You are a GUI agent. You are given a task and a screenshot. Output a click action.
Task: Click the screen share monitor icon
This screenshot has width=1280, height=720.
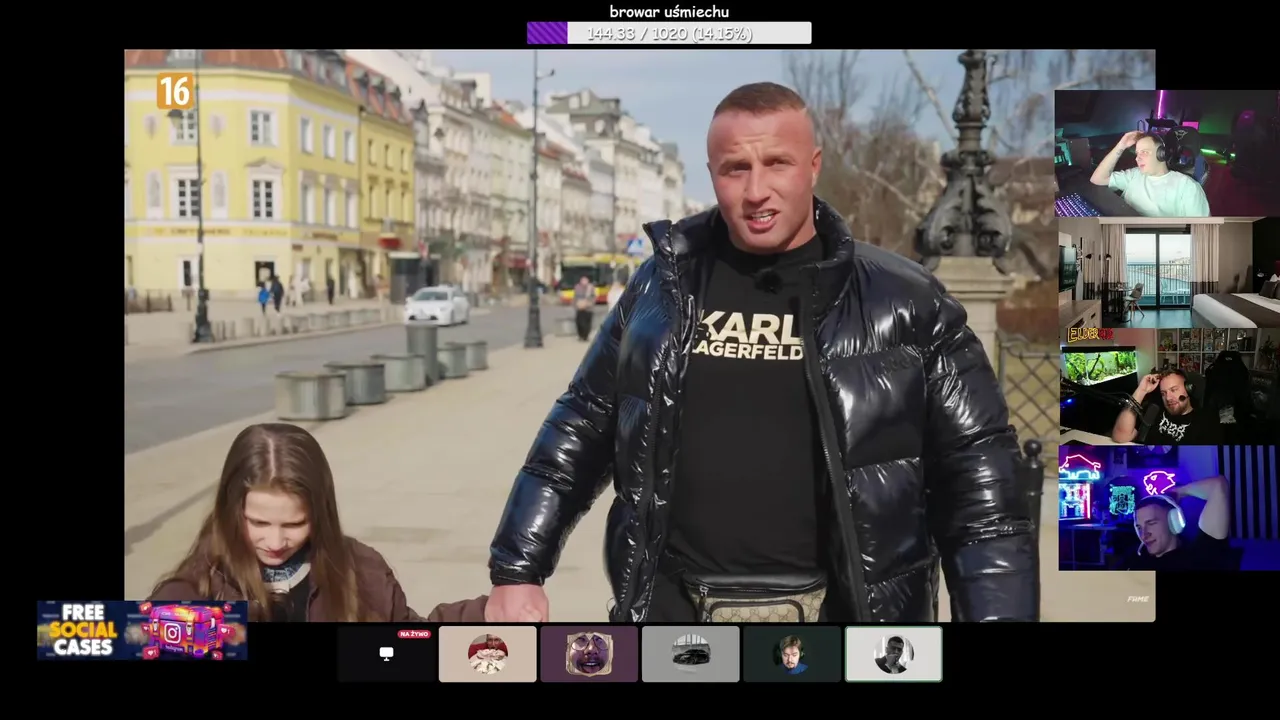(x=386, y=653)
